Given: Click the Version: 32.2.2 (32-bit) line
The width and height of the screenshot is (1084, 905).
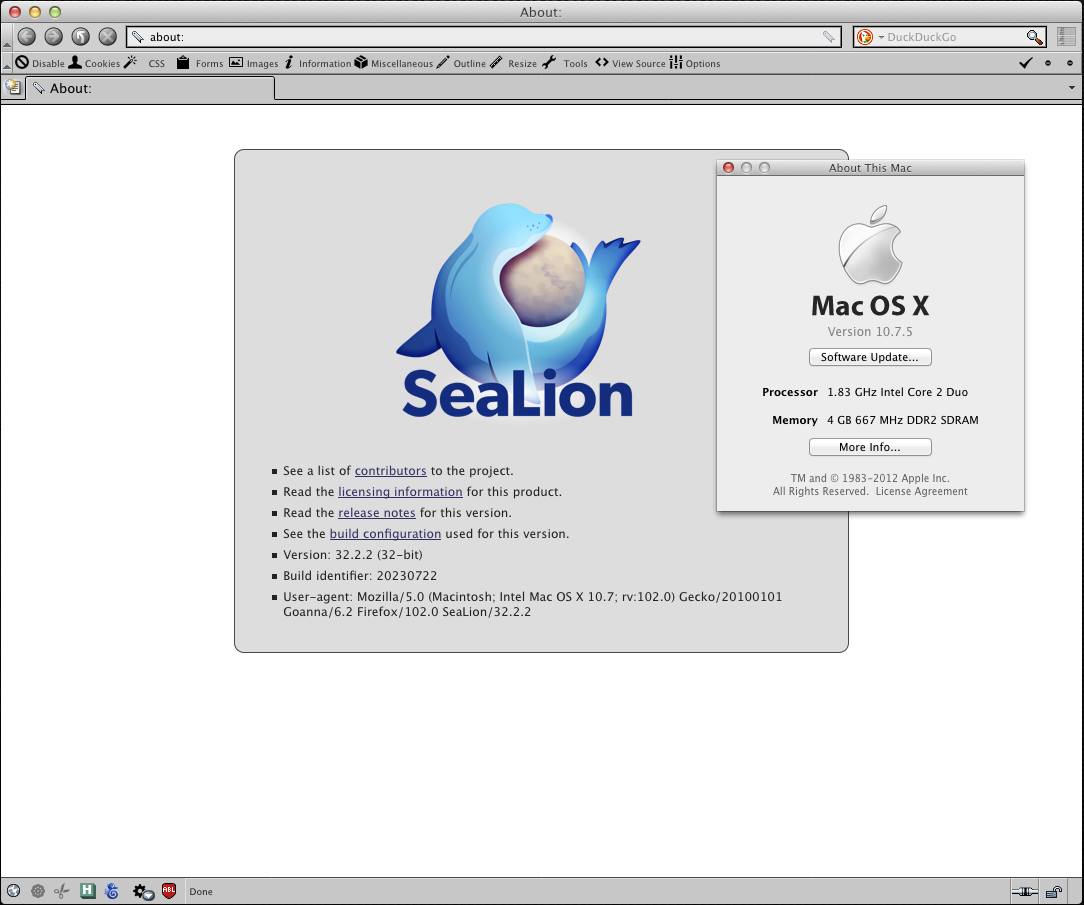Looking at the screenshot, I should [353, 554].
